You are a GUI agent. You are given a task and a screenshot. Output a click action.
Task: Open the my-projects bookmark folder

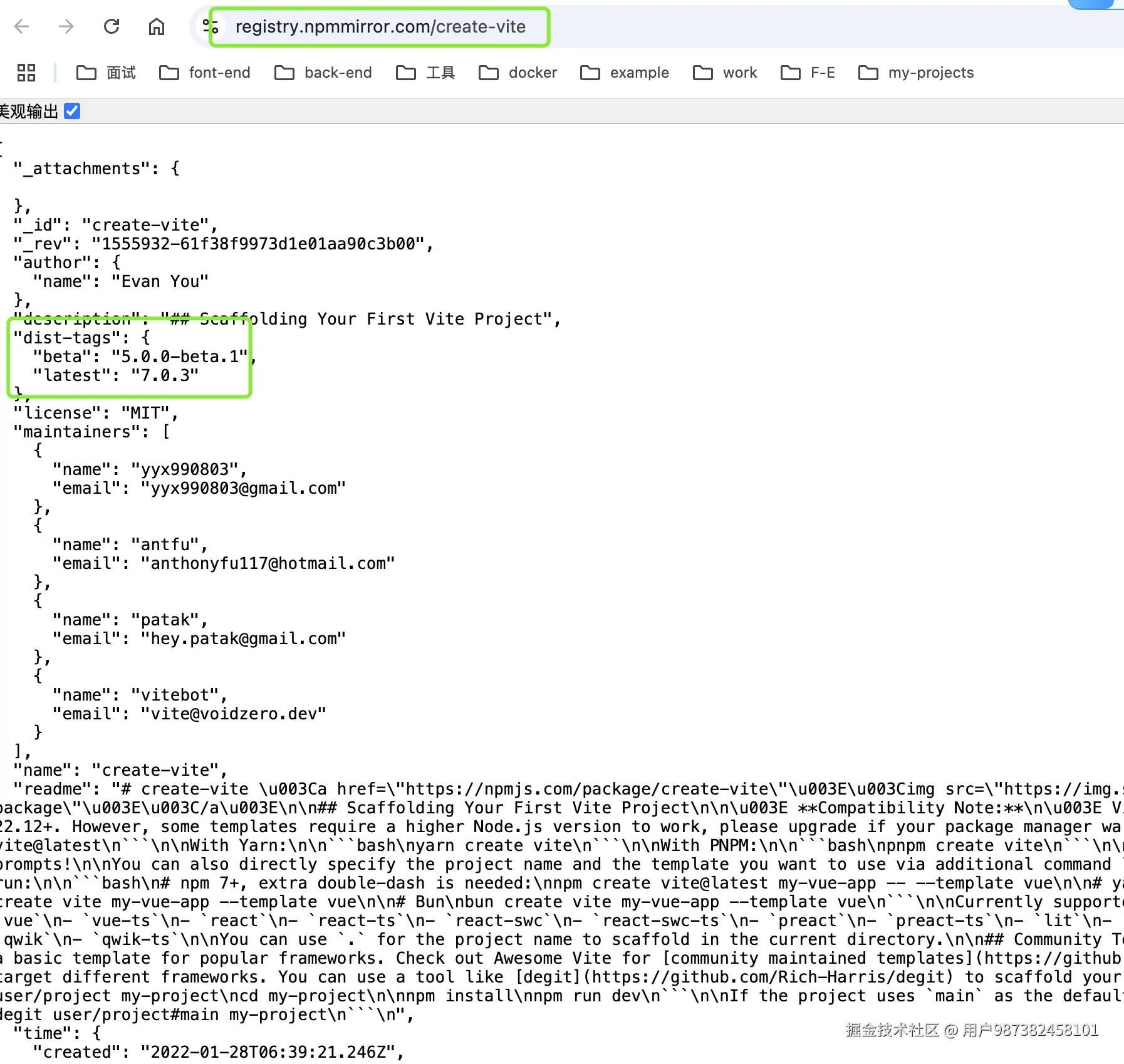[916, 73]
